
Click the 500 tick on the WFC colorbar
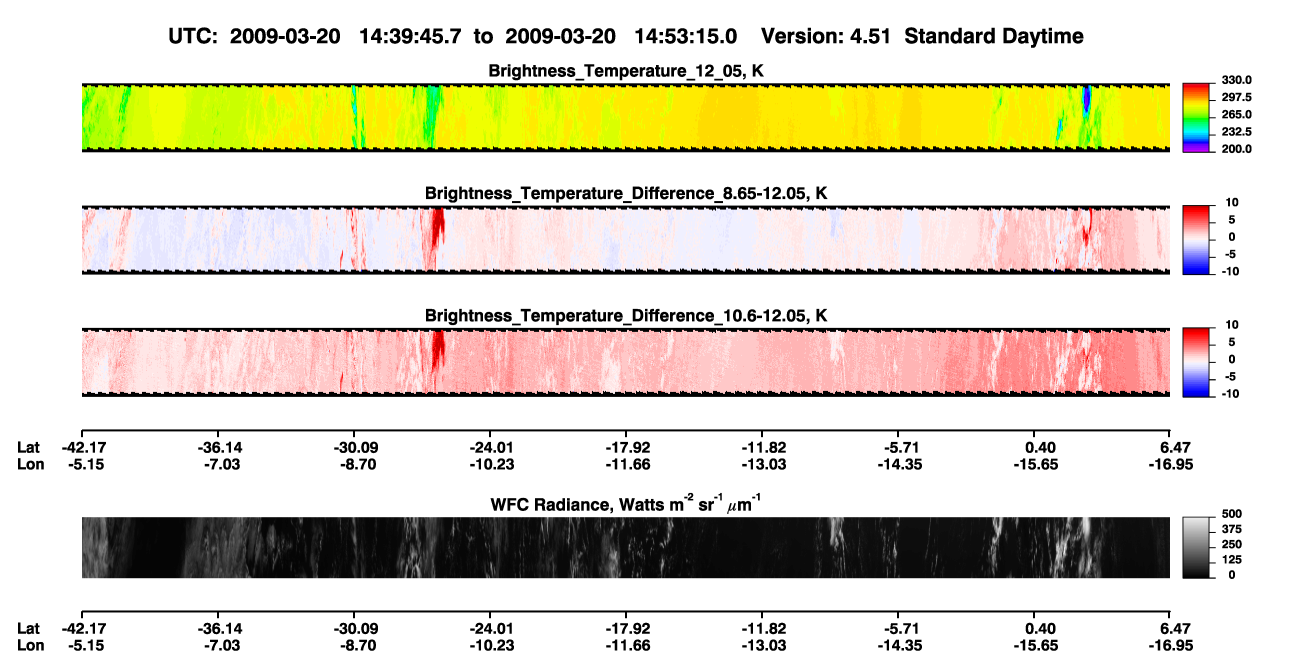1230,513
